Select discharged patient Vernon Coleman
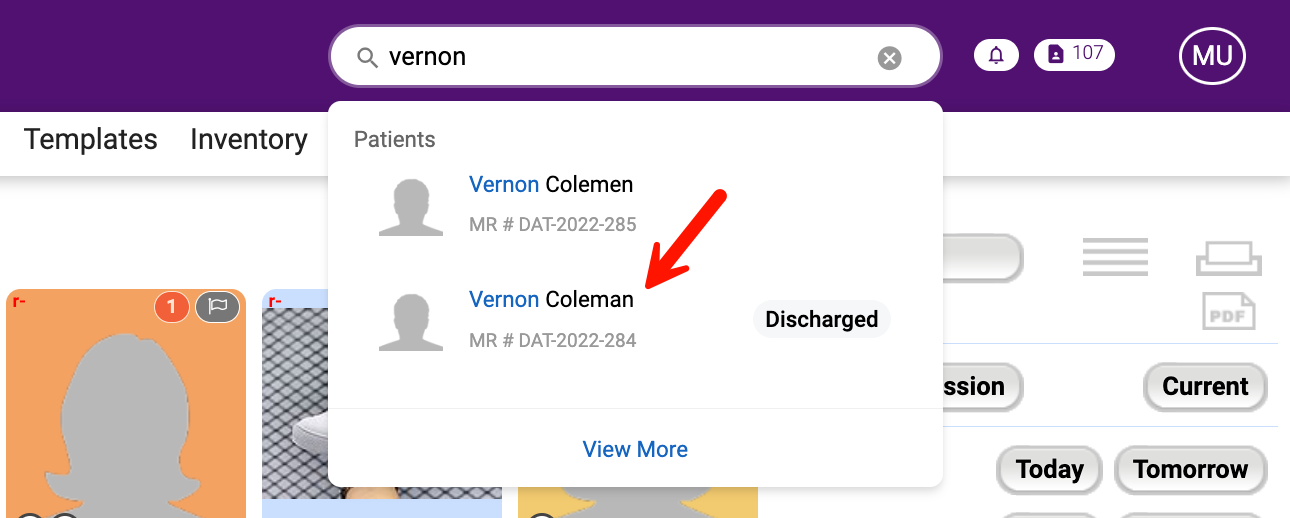The image size is (1290, 518). point(551,299)
